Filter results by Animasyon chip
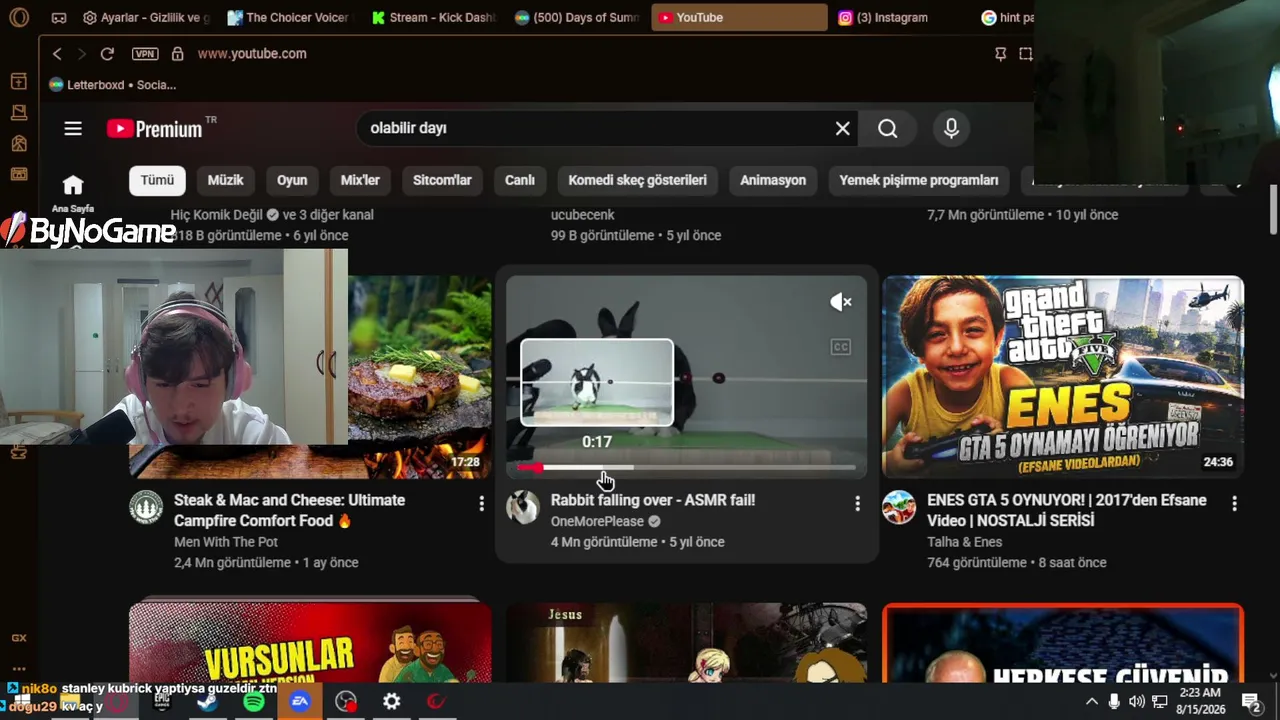 [x=773, y=180]
